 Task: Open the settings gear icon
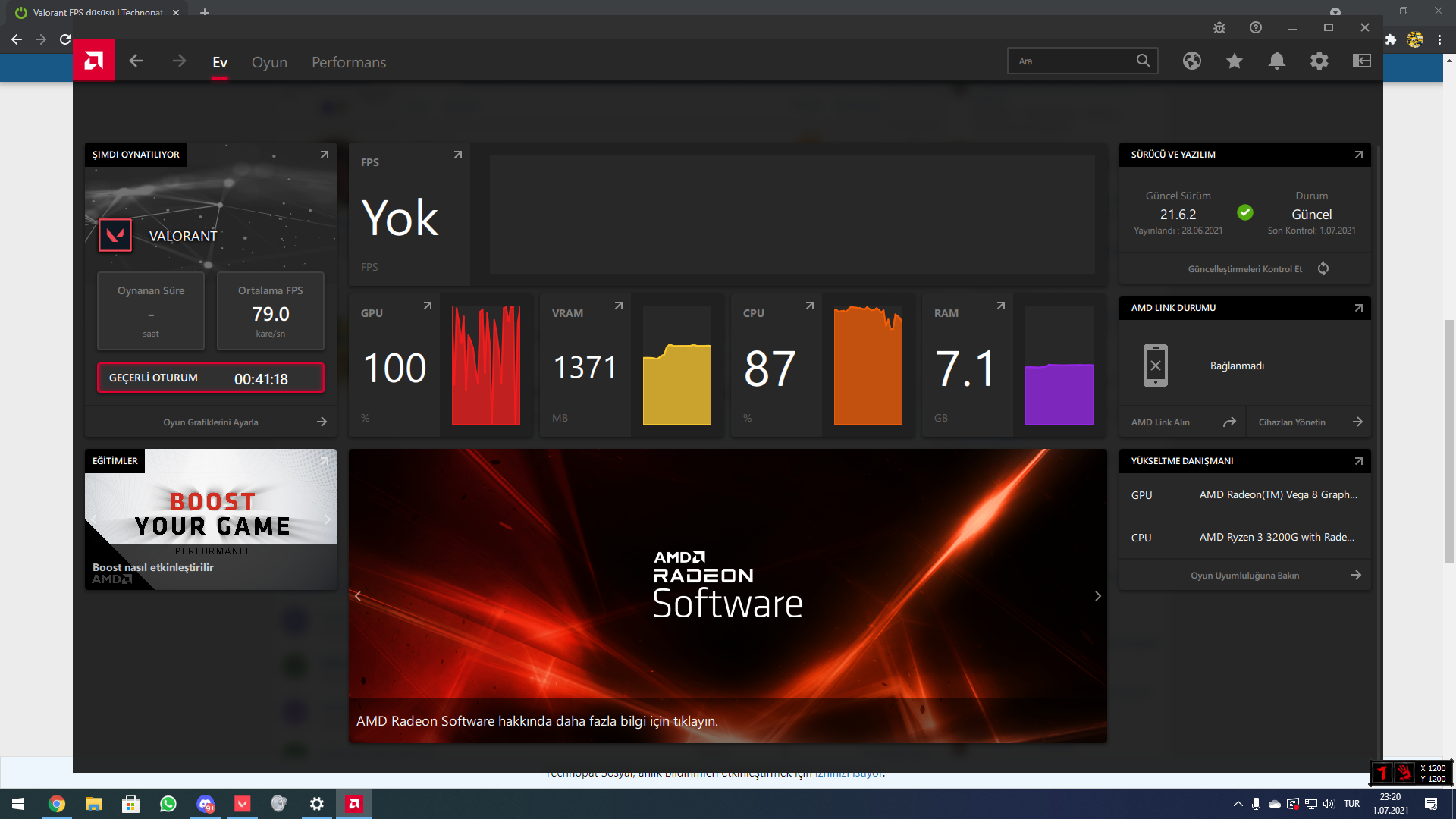(x=1319, y=61)
